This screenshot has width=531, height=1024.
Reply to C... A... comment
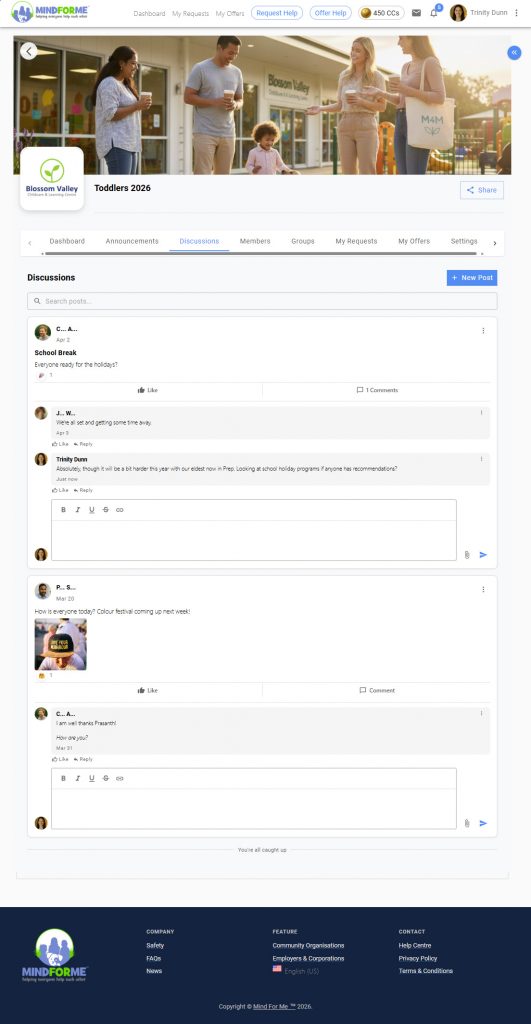(83, 759)
